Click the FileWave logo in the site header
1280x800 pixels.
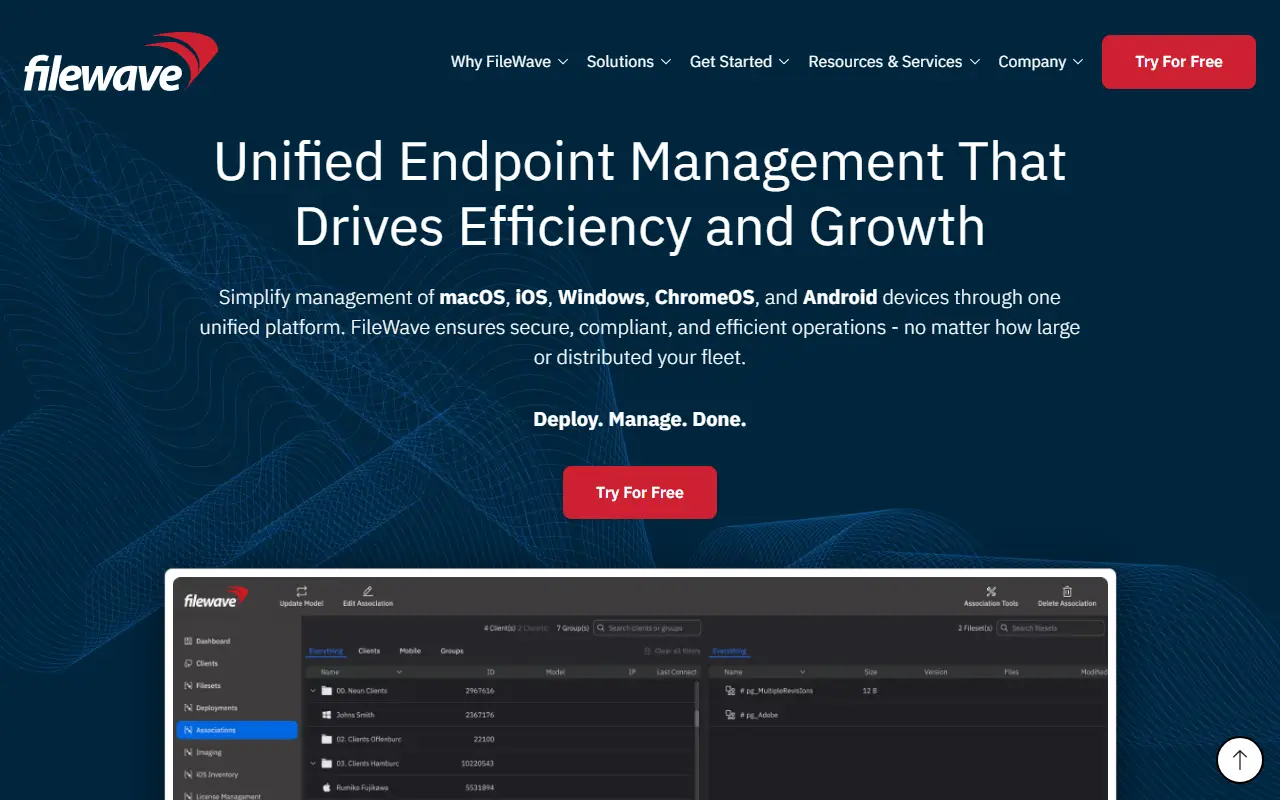[121, 62]
